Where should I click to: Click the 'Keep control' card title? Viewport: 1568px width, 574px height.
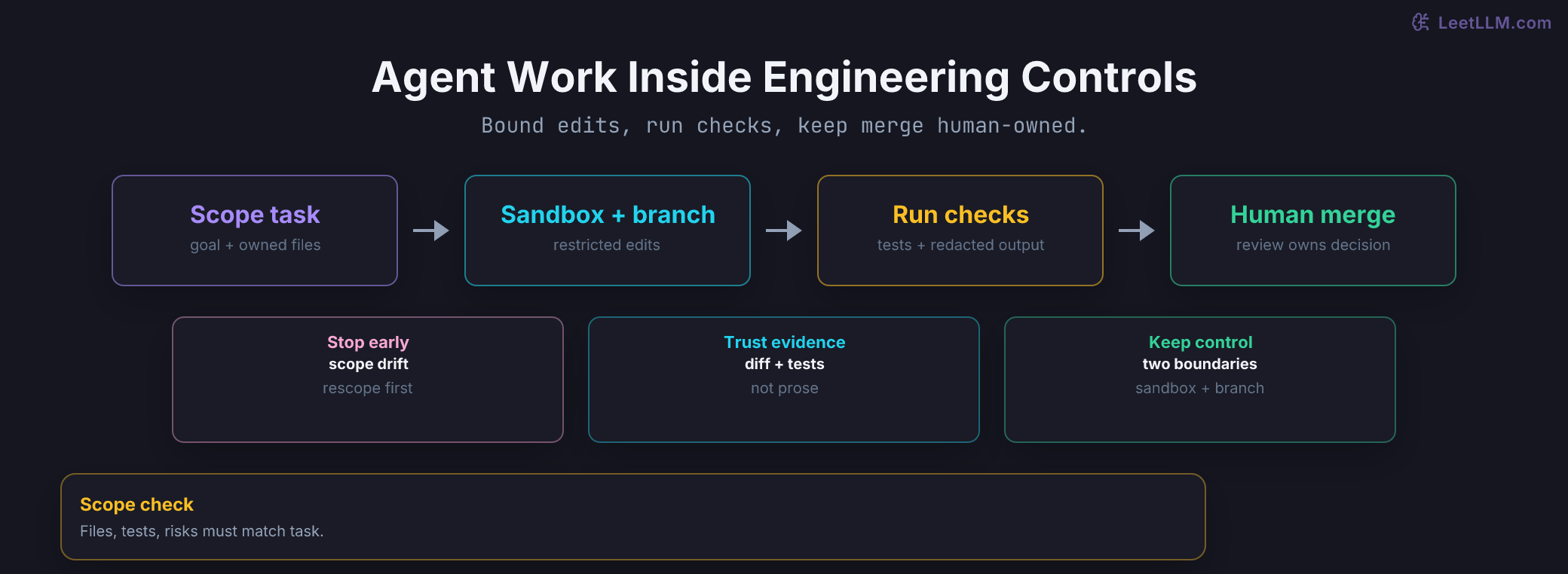click(x=1200, y=342)
